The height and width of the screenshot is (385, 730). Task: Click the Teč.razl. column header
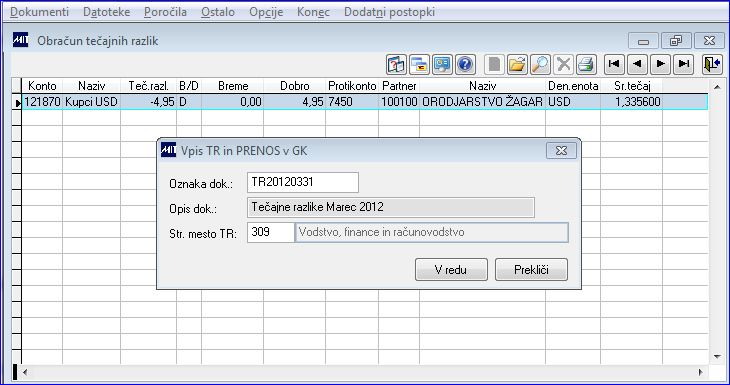(x=149, y=86)
